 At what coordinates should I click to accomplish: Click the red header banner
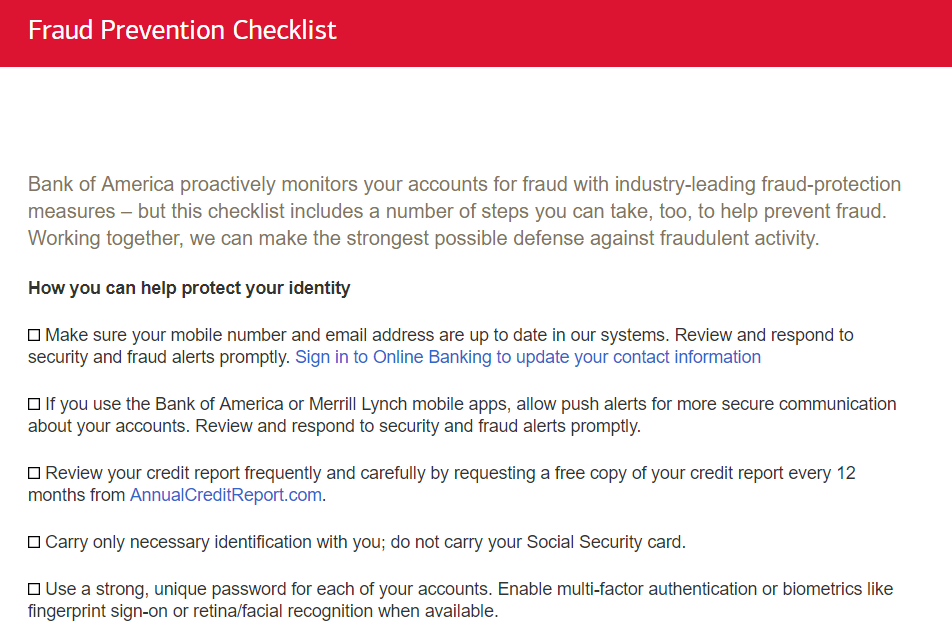point(750,33)
